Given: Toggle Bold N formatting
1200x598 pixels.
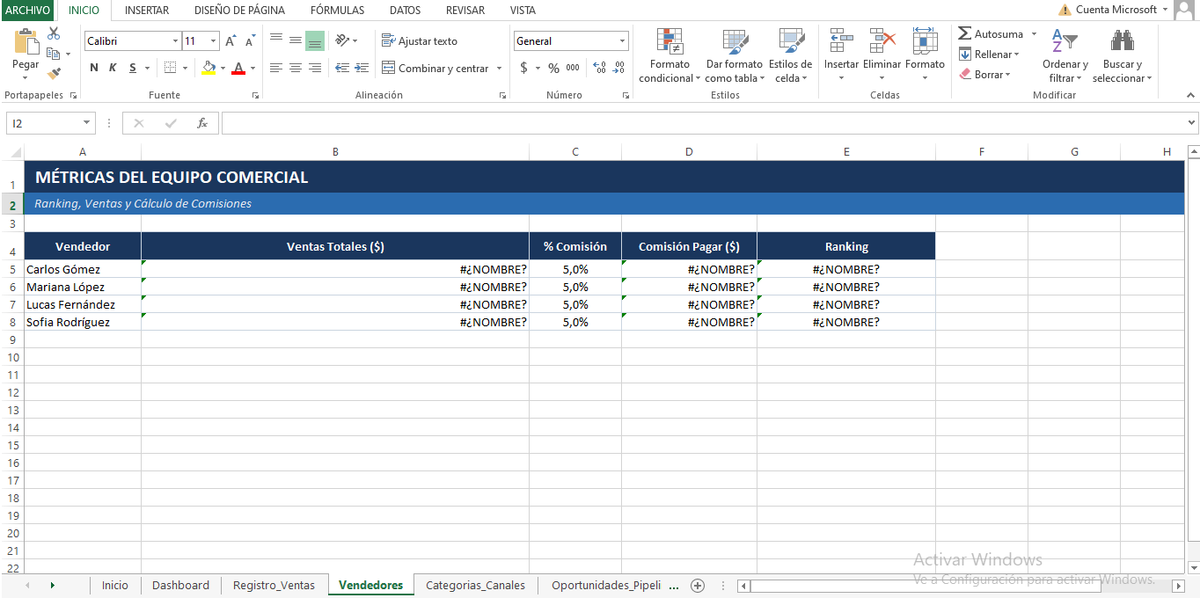Looking at the screenshot, I should (x=94, y=68).
